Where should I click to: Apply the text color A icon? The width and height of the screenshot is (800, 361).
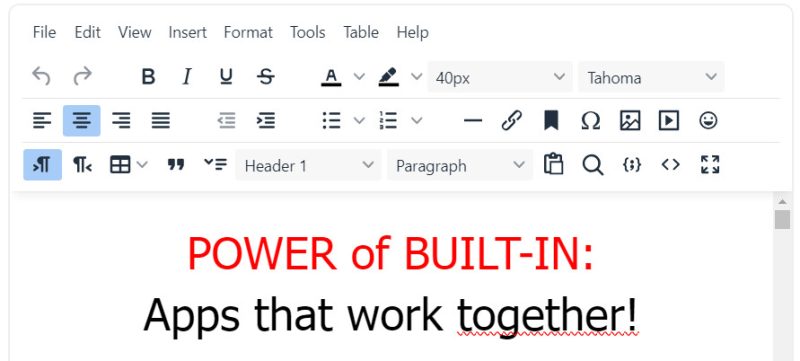pos(331,77)
